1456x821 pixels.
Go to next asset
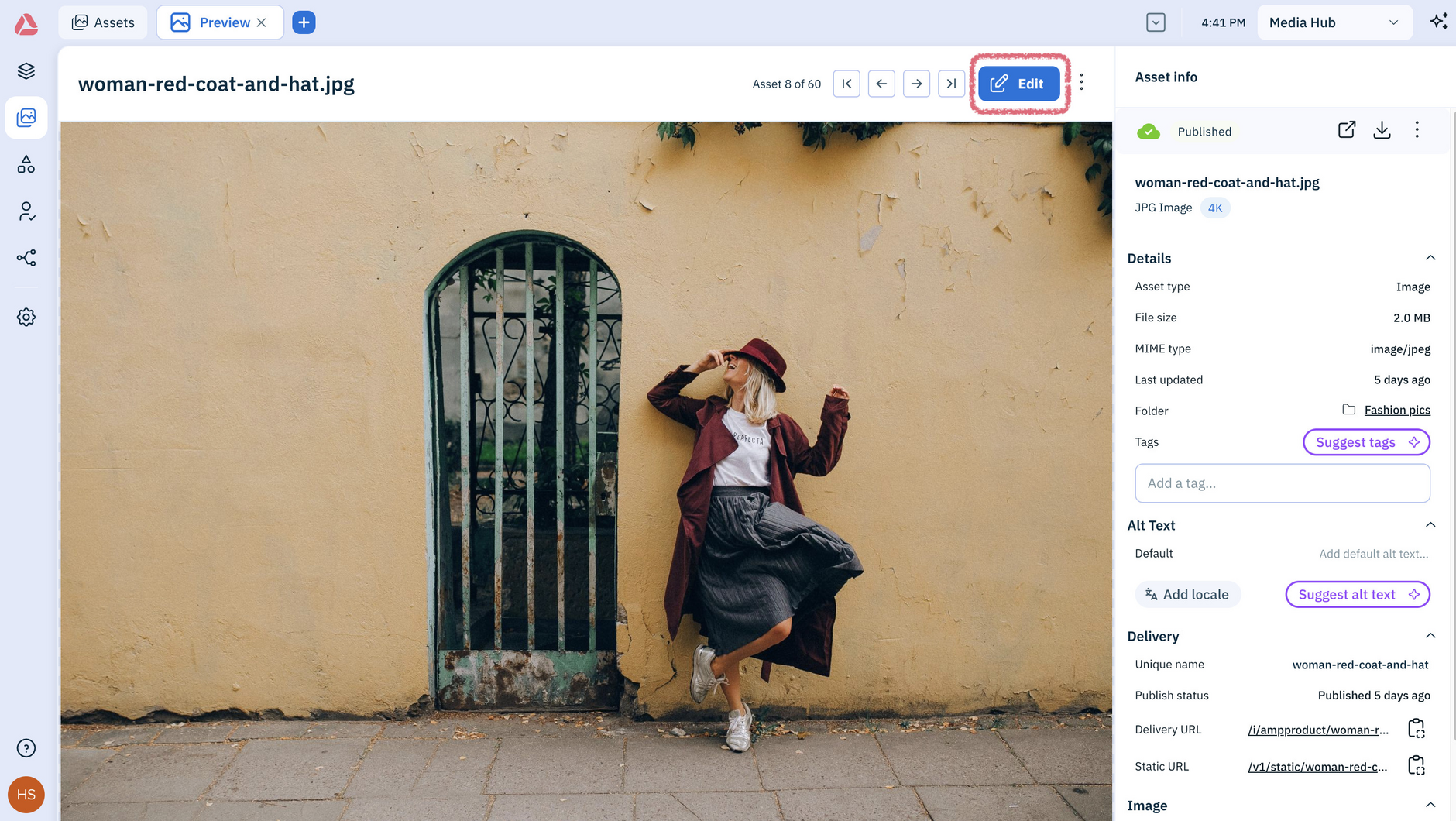click(x=916, y=84)
